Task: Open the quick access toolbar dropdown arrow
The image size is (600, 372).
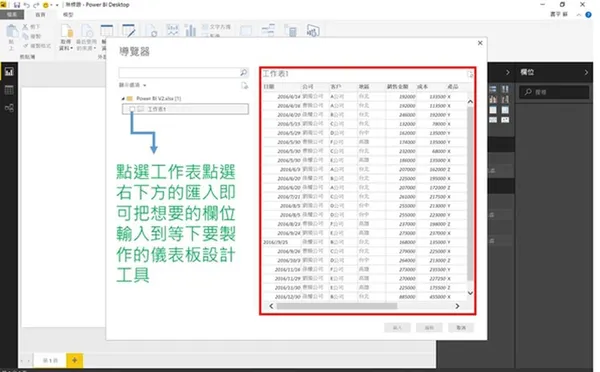Action: pos(57,5)
